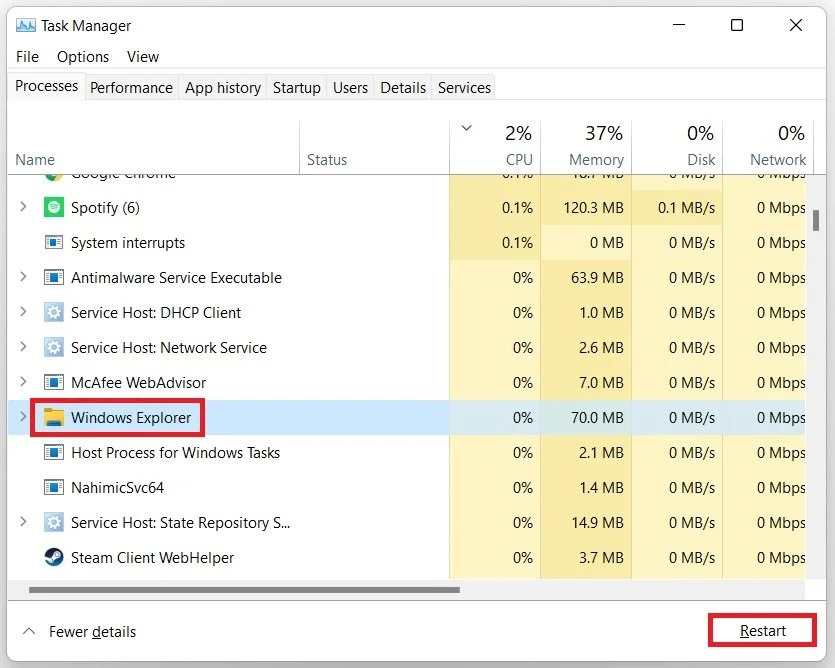The image size is (835, 668).
Task: Close the Task Manager window
Action: [x=796, y=25]
